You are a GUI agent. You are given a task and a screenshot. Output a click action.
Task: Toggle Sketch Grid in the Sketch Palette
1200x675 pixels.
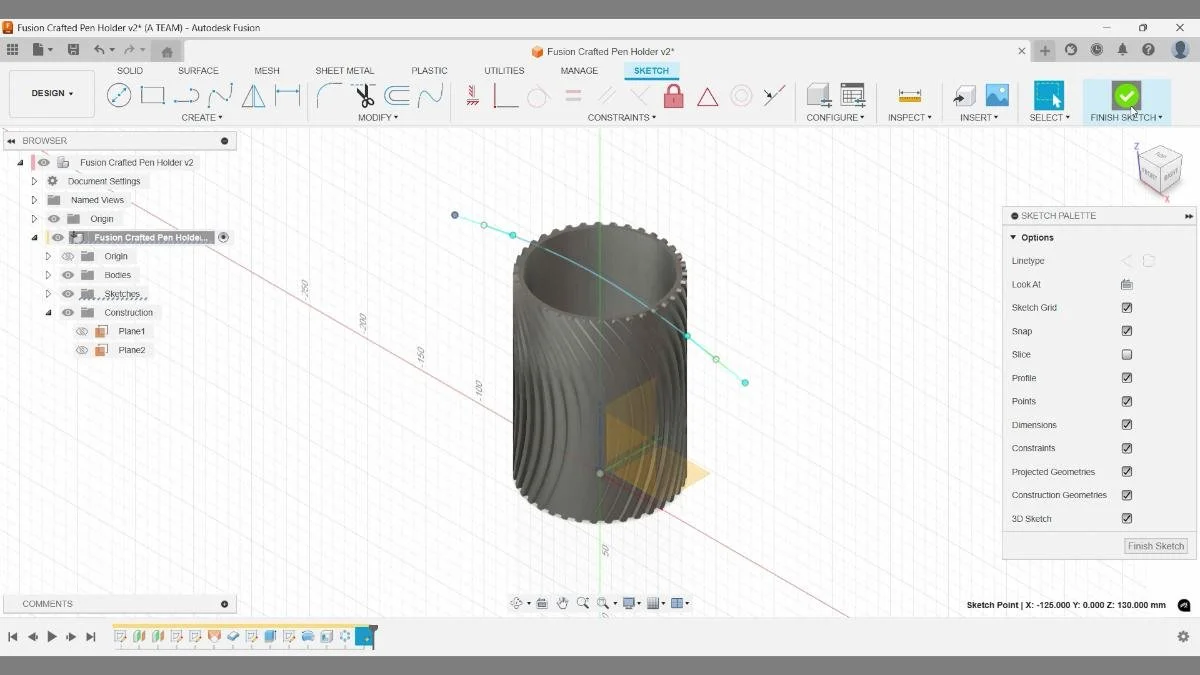coord(1127,307)
